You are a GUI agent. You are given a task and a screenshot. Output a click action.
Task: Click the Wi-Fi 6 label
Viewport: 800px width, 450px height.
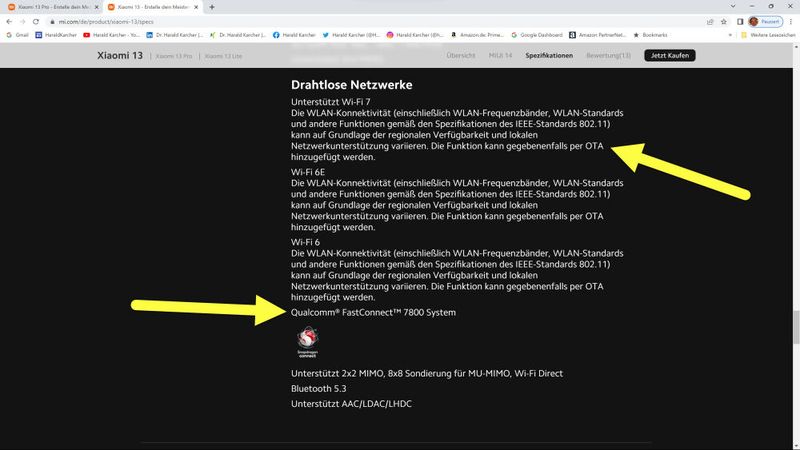tap(305, 242)
